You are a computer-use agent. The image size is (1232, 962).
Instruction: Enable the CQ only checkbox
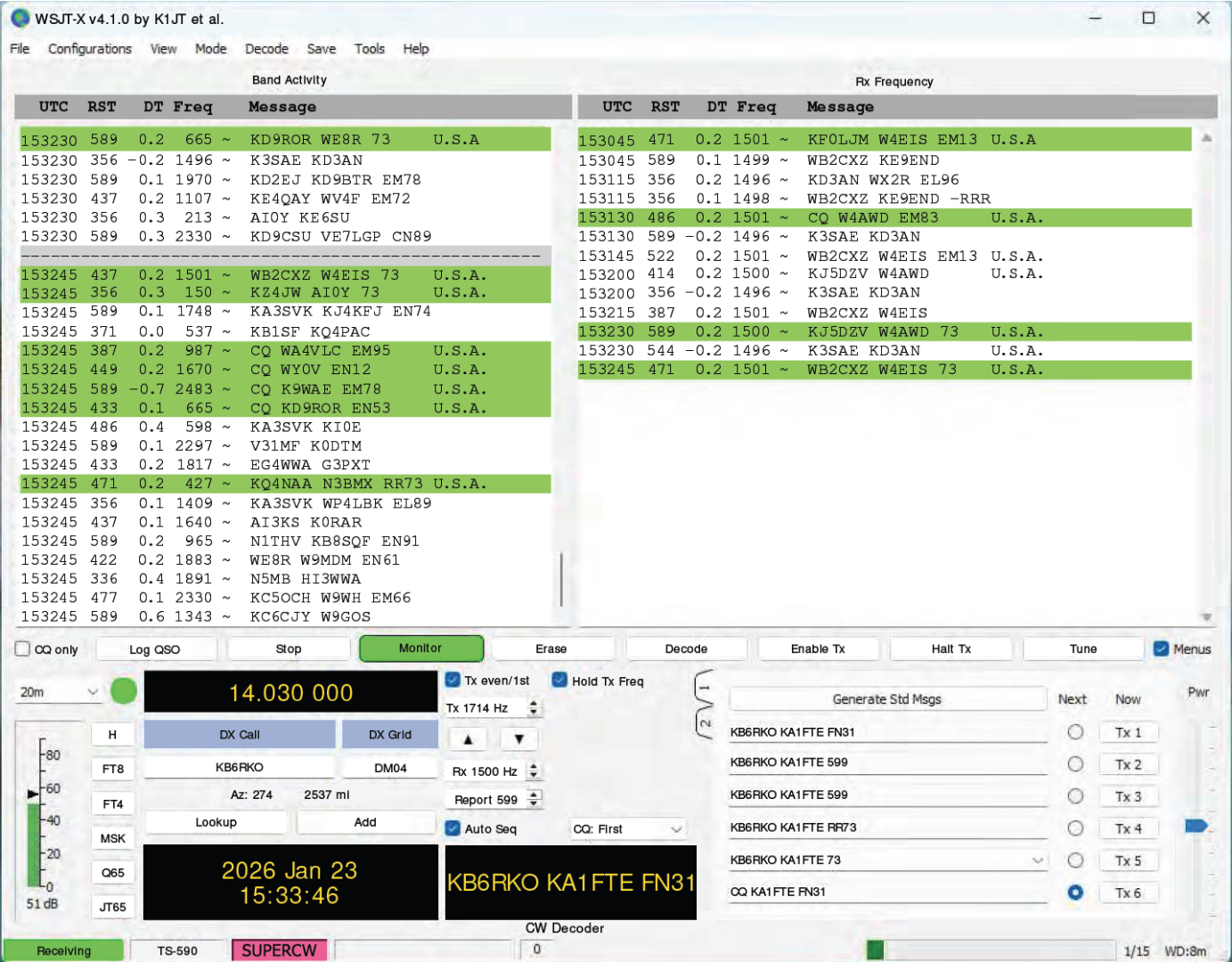pyautogui.click(x=23, y=649)
